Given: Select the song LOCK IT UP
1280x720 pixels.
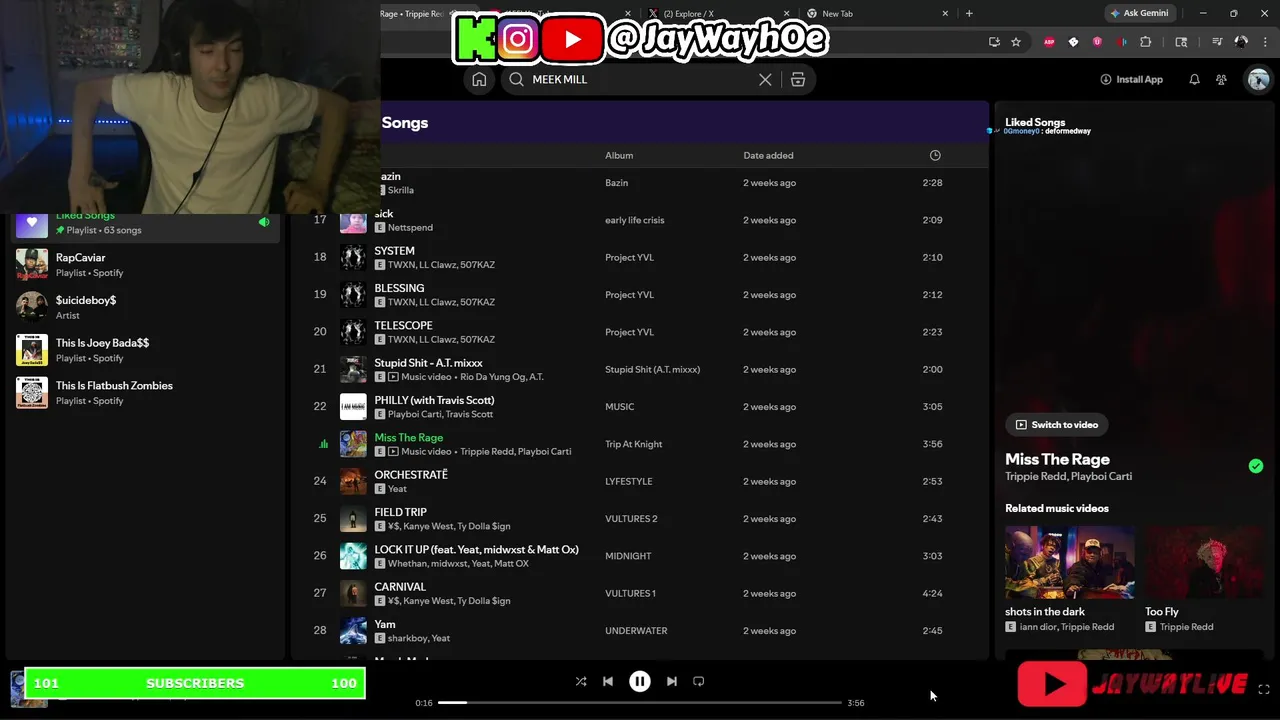Looking at the screenshot, I should pyautogui.click(x=476, y=550).
